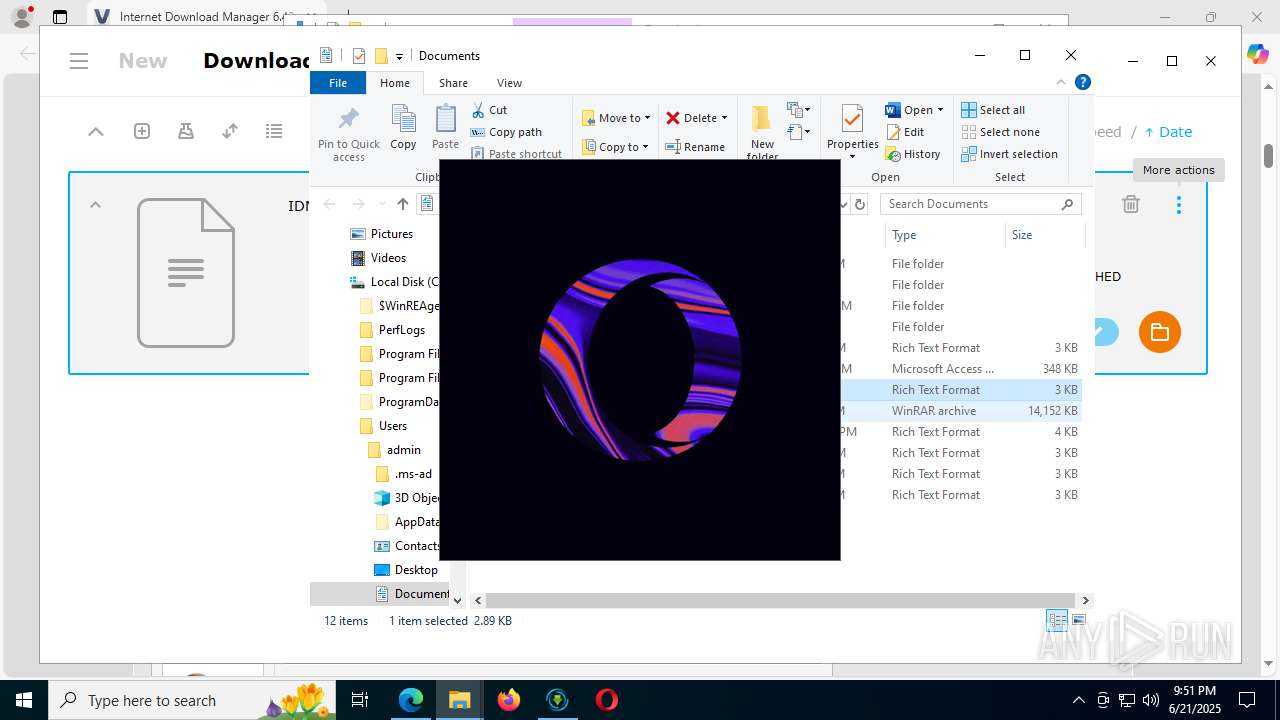Image resolution: width=1280 pixels, height=720 pixels.
Task: Collapse the download toolbar up-chevron
Action: (96, 131)
